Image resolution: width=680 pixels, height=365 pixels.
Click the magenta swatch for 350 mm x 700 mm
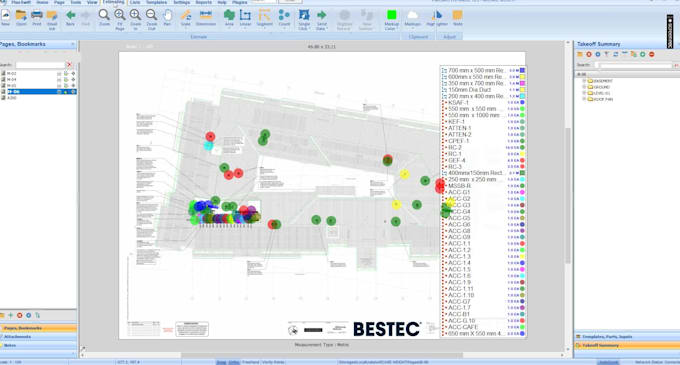(x=523, y=83)
